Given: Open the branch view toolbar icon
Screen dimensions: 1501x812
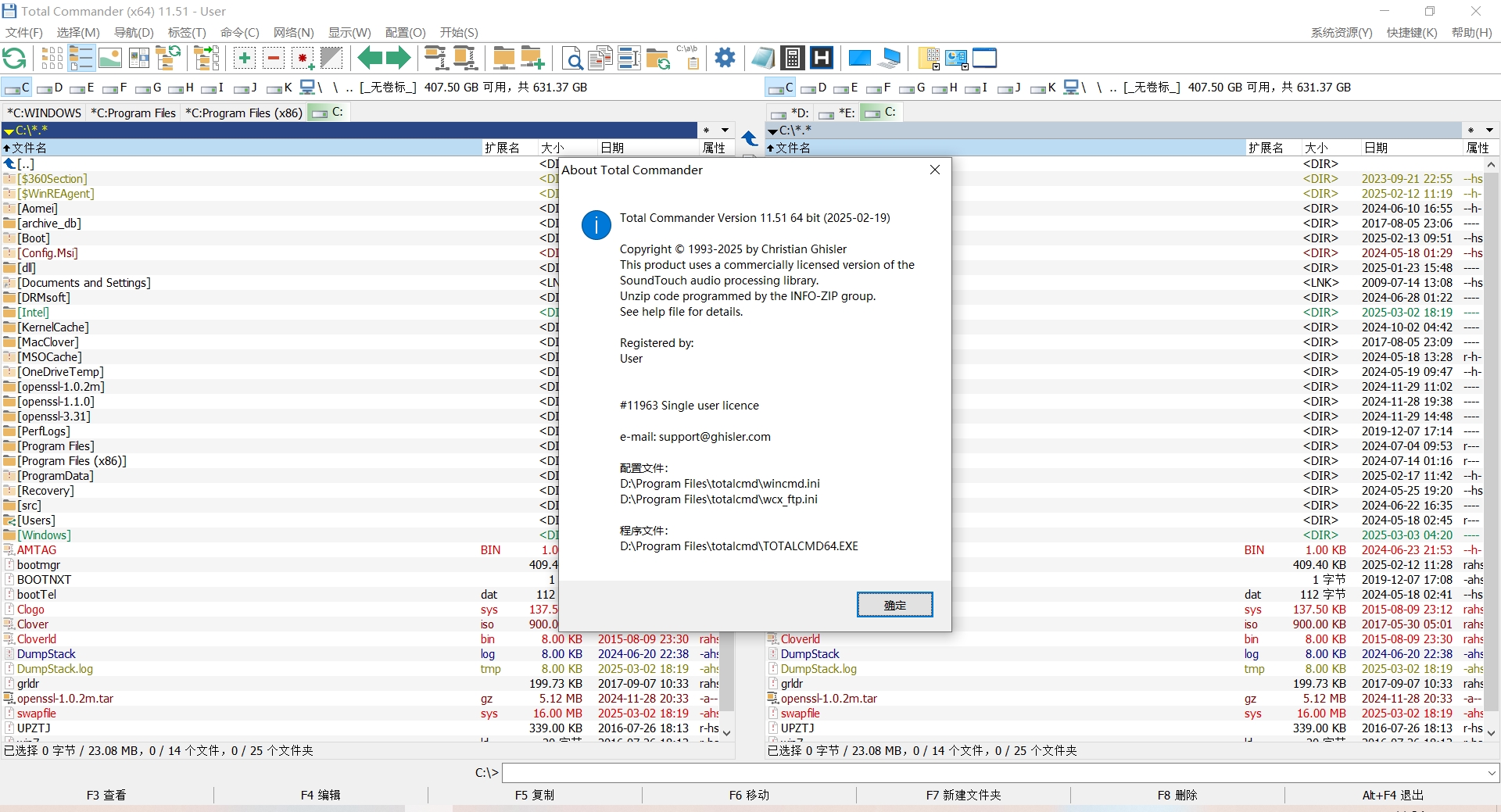Looking at the screenshot, I should coord(206,58).
